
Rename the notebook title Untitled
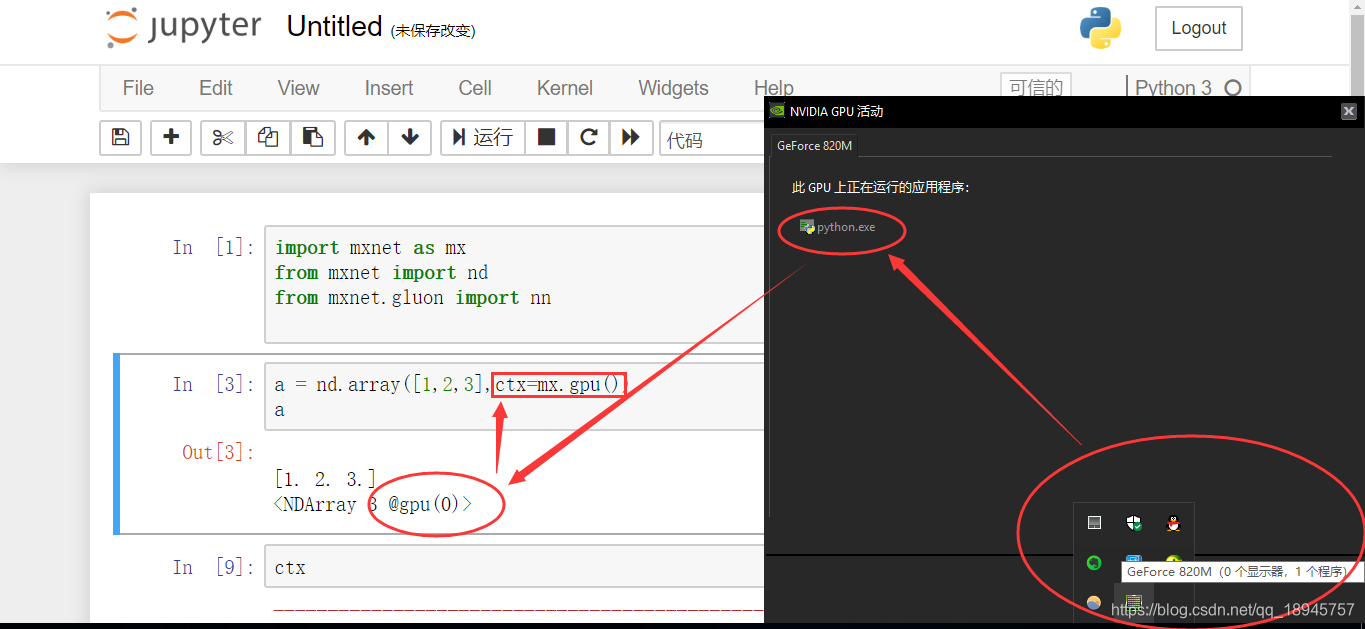(x=334, y=27)
